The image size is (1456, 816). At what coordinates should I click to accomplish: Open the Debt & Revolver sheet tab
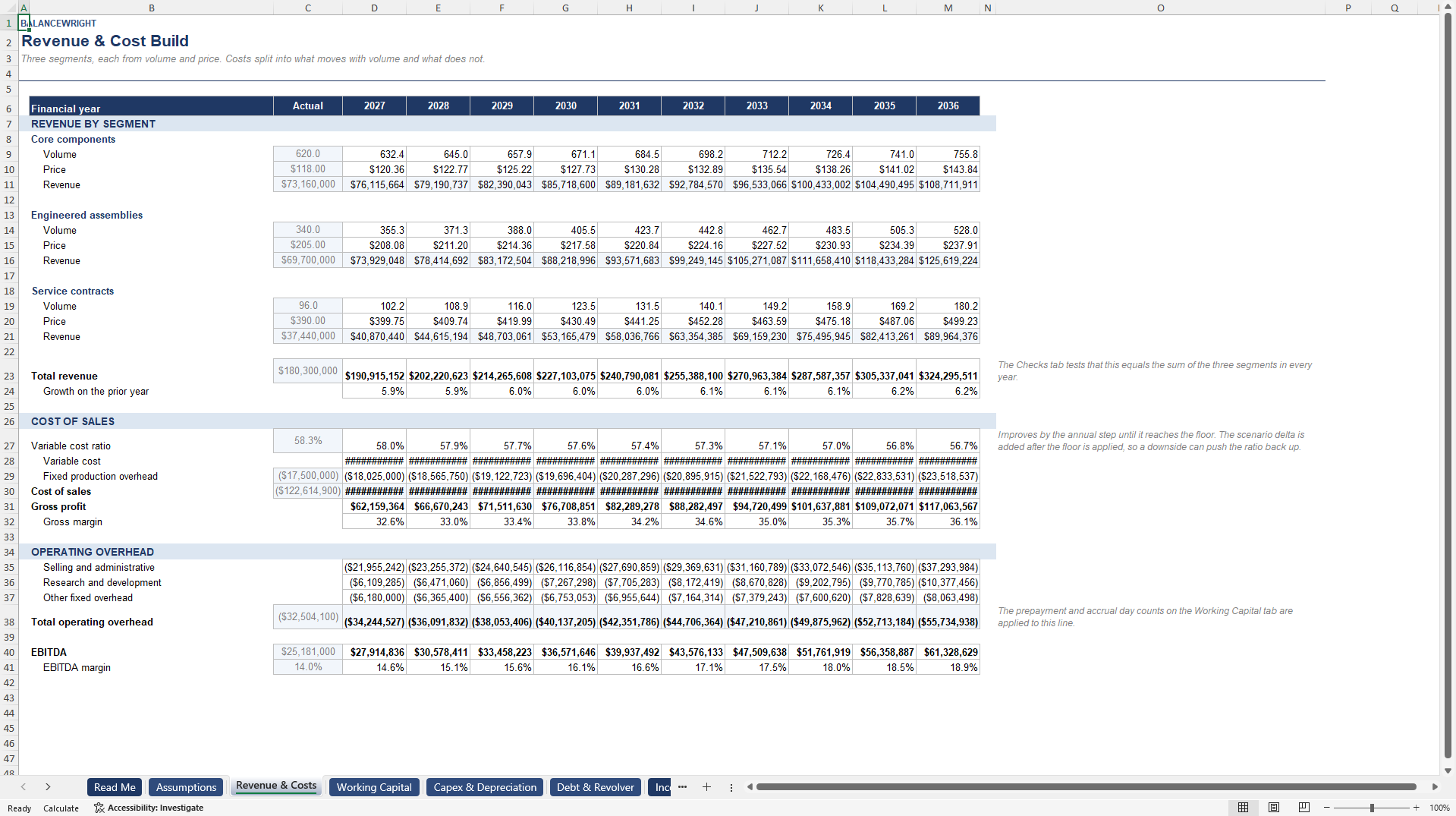[596, 787]
